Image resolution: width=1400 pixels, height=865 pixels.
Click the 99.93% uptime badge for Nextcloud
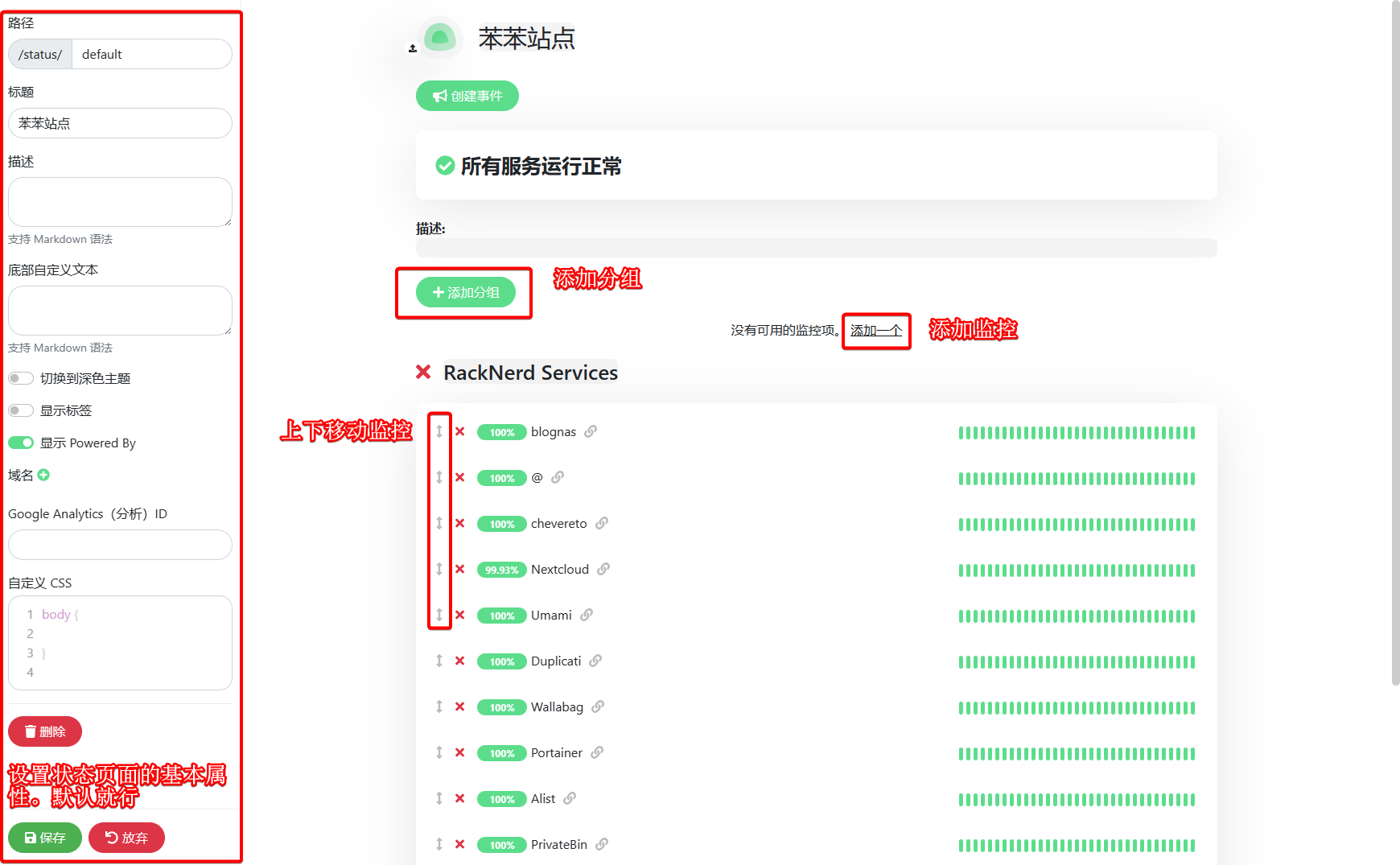click(502, 570)
